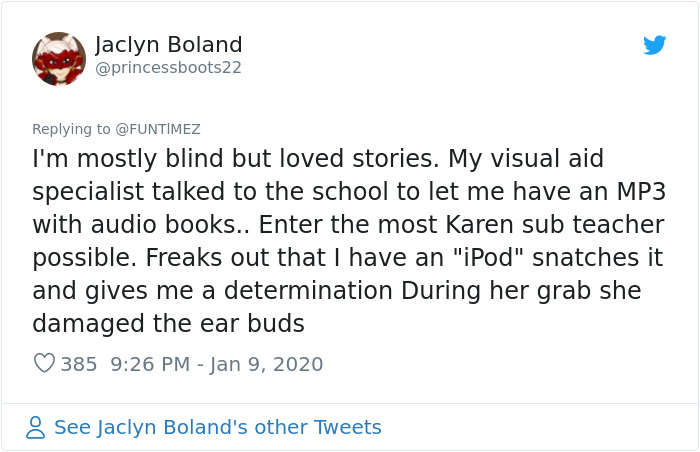This screenshot has height=452, width=700.
Task: Like the tweet with the heart icon
Action: [44, 364]
